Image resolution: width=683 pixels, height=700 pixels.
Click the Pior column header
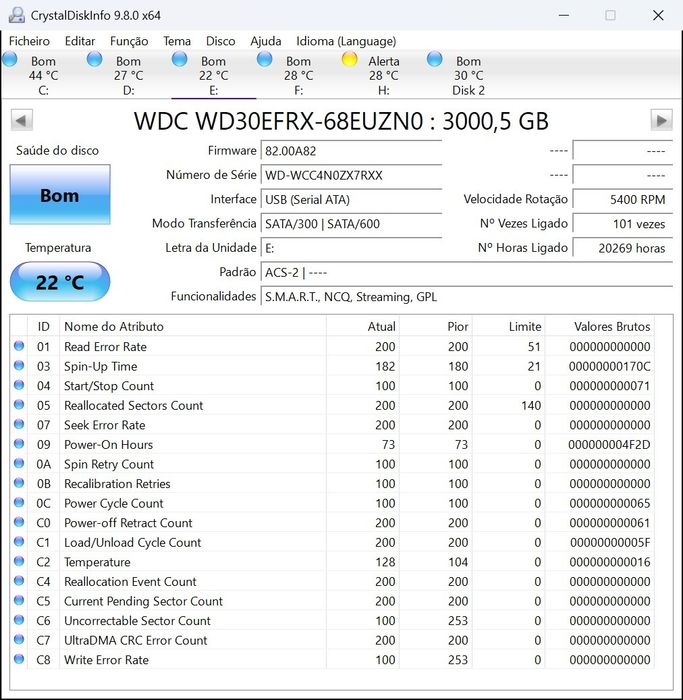[x=436, y=326]
